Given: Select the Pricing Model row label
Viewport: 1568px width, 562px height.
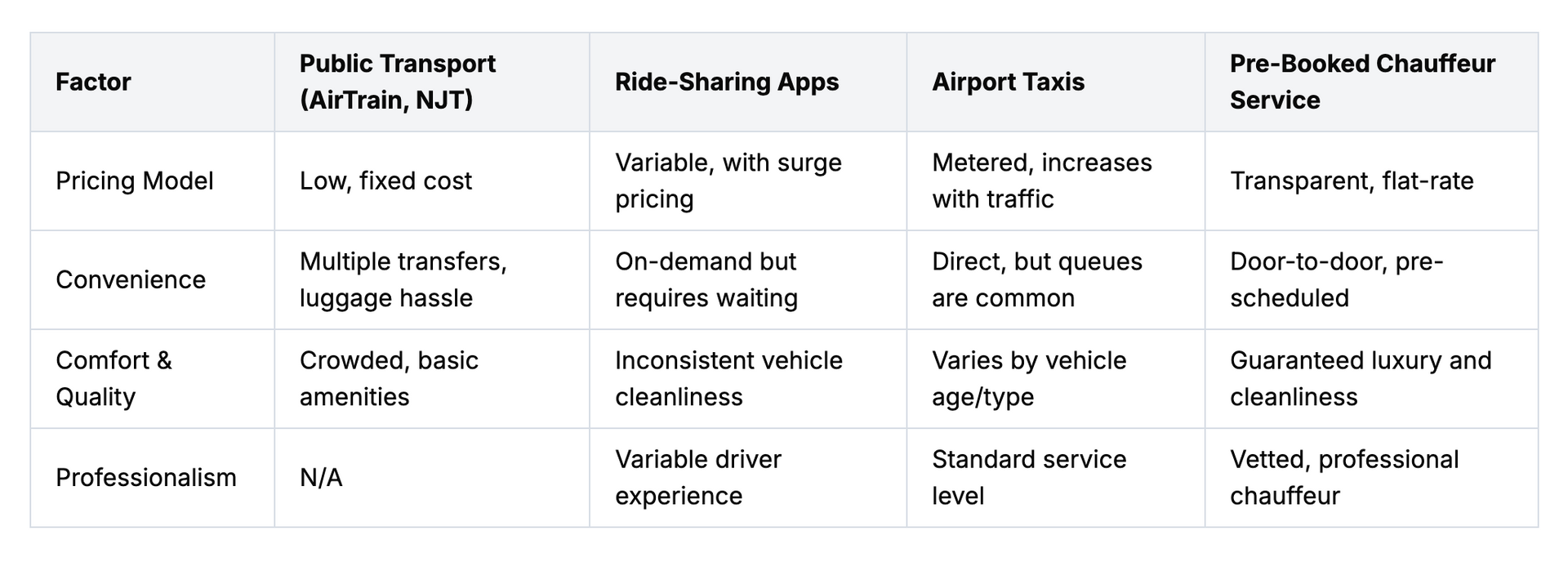Looking at the screenshot, I should 152,181.
